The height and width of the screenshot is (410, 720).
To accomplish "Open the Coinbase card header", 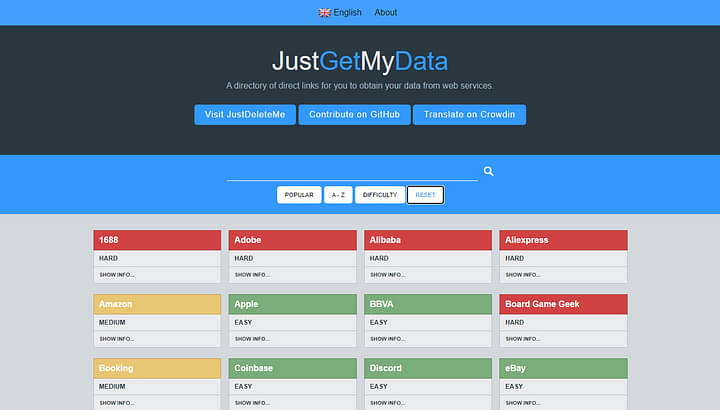I will coord(292,368).
